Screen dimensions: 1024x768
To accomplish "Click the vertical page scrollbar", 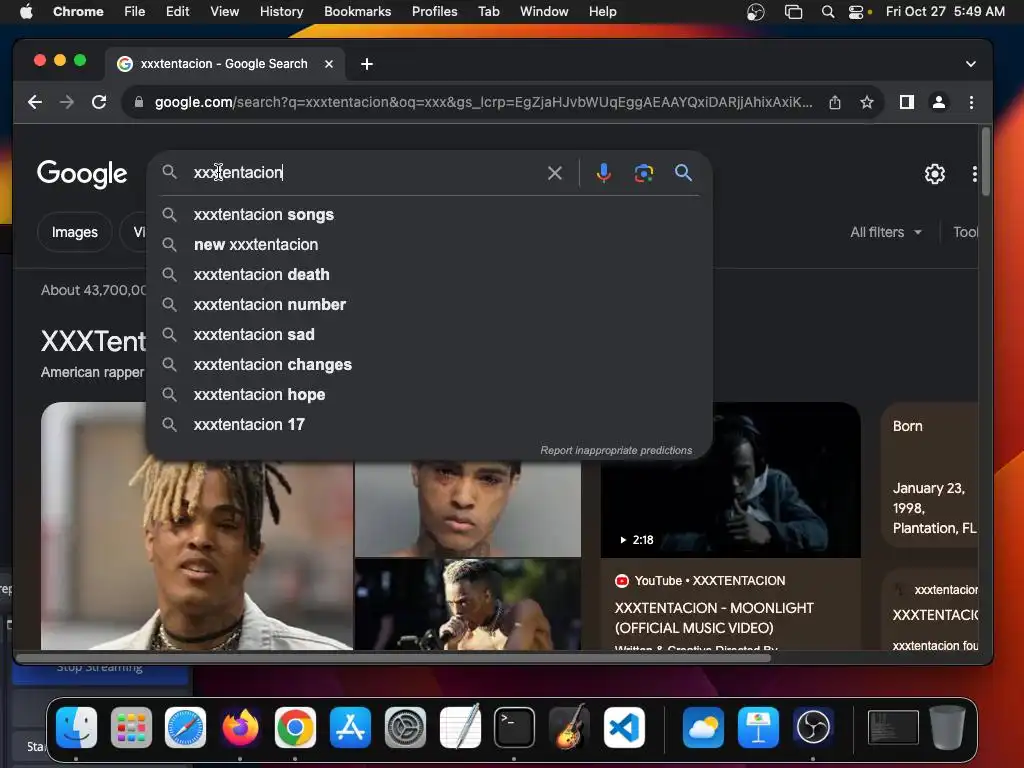I will click(985, 161).
